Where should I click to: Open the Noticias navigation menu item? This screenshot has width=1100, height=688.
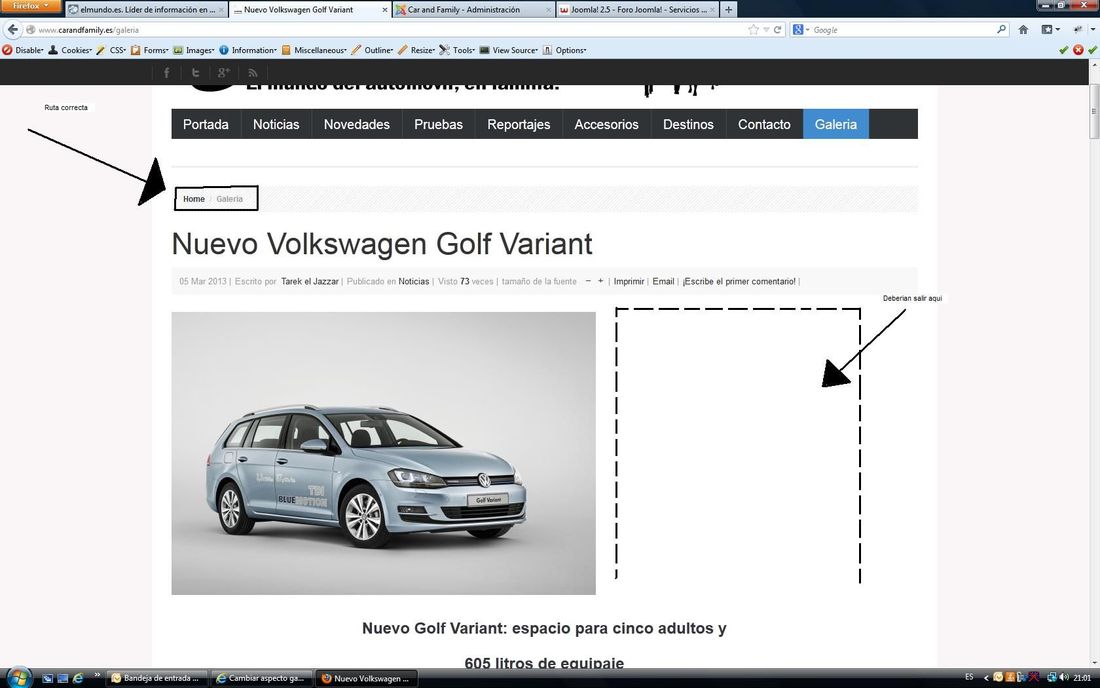pyautogui.click(x=276, y=124)
